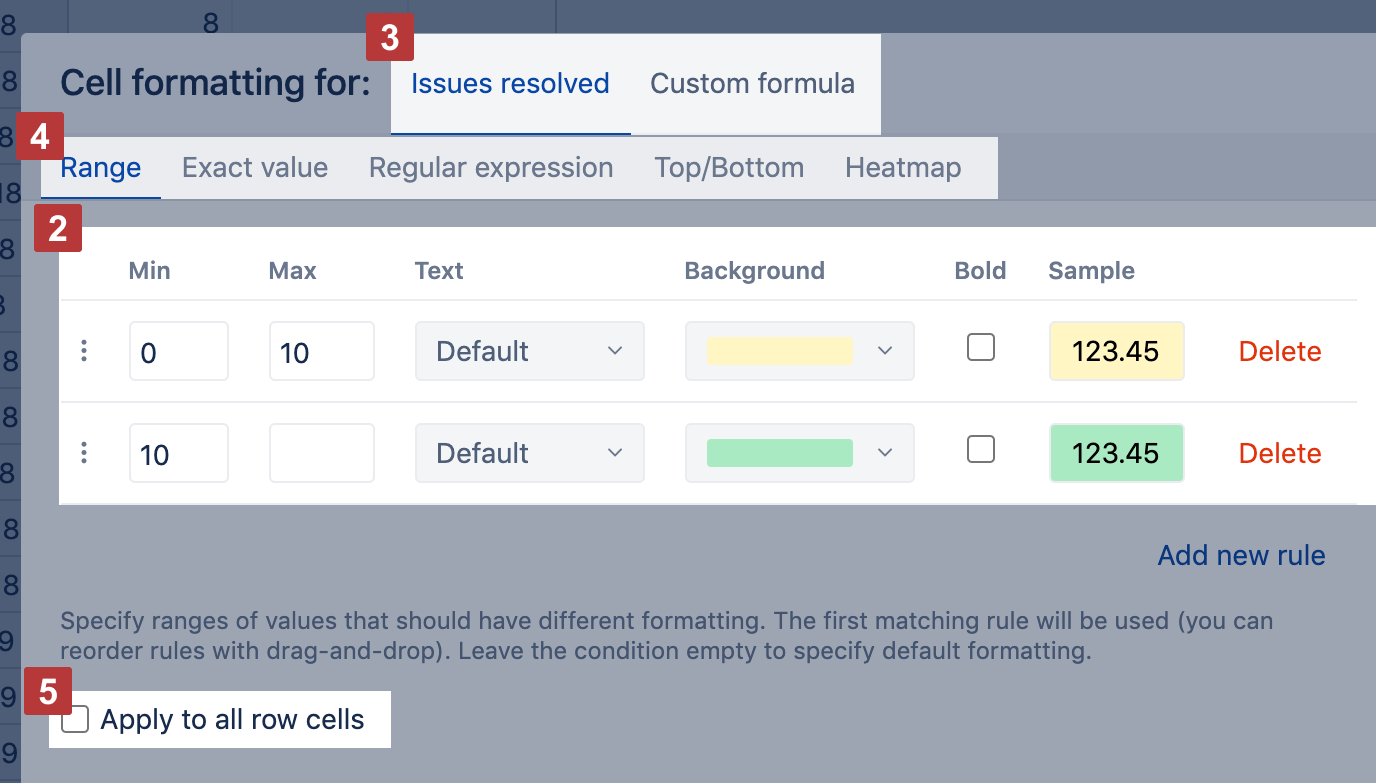Viewport: 1376px width, 783px height.
Task: Click the green 123.45 sample swatch
Action: (x=1116, y=453)
